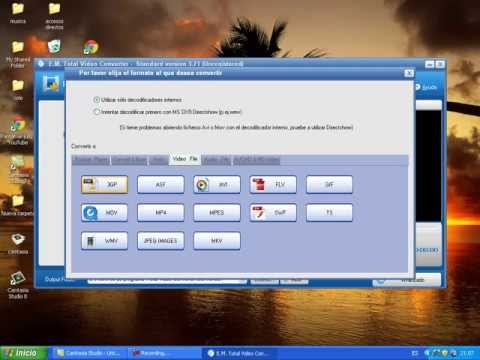Click the taskbar clock
Viewport: 480px width, 360px height.
(467, 353)
